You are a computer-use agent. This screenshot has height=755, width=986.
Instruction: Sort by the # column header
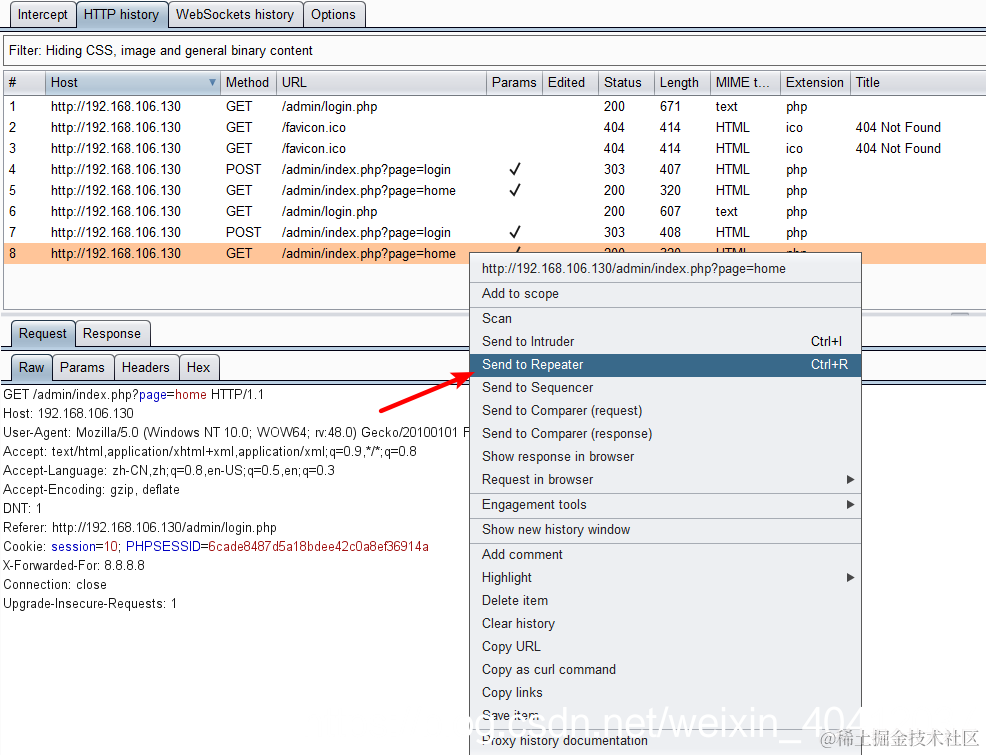click(24, 82)
